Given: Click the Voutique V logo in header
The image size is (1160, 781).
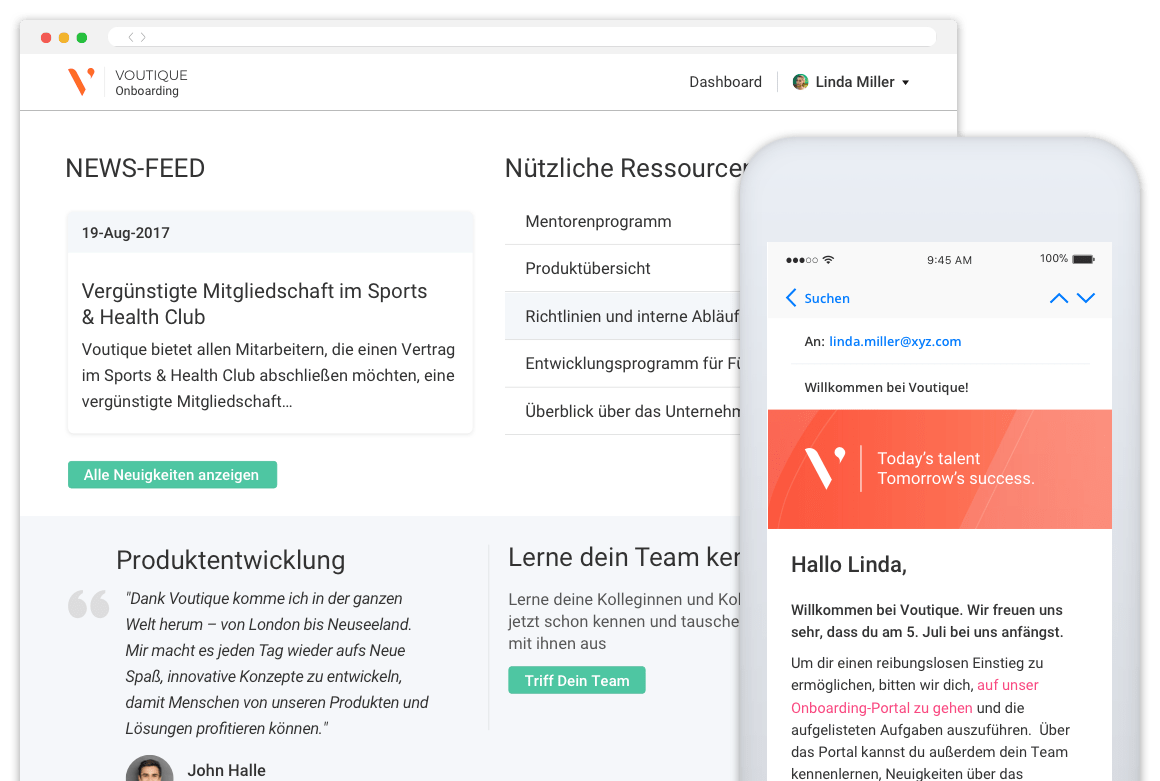Looking at the screenshot, I should pos(81,81).
